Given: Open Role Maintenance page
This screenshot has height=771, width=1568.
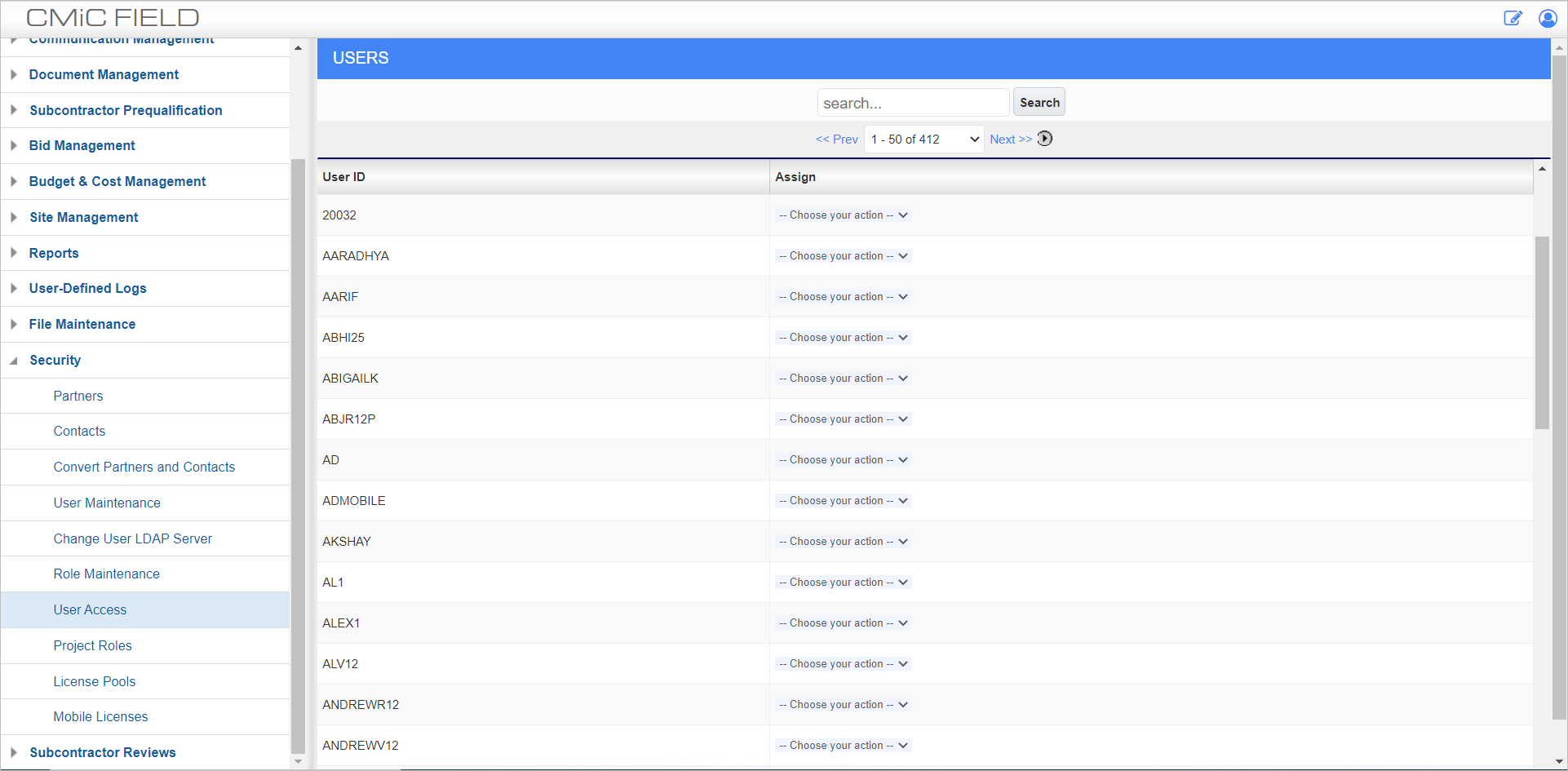Looking at the screenshot, I should [107, 574].
